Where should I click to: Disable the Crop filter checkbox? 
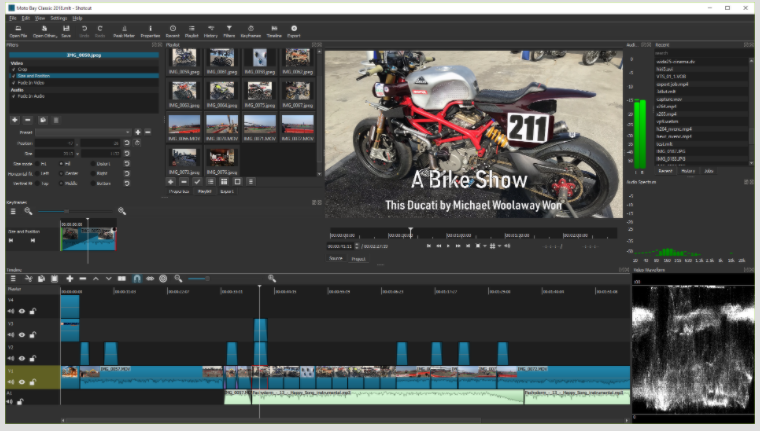click(x=14, y=69)
